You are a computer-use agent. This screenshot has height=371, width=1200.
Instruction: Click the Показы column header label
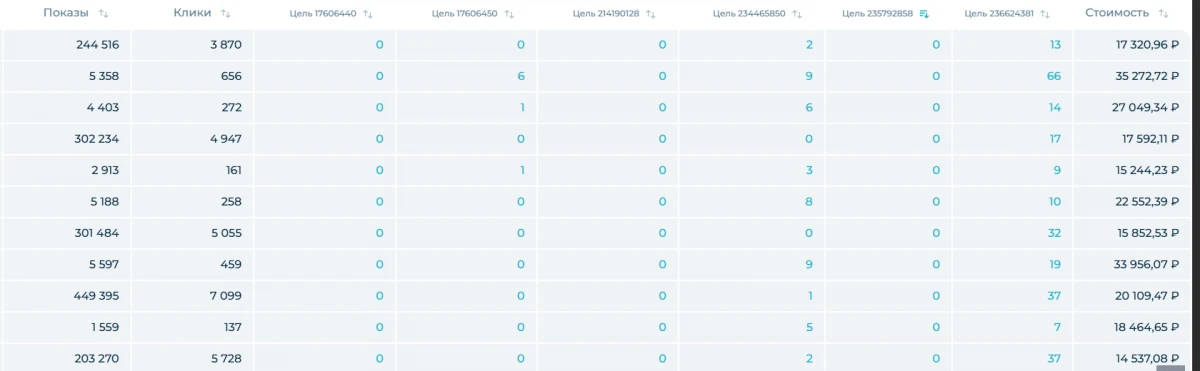(66, 13)
